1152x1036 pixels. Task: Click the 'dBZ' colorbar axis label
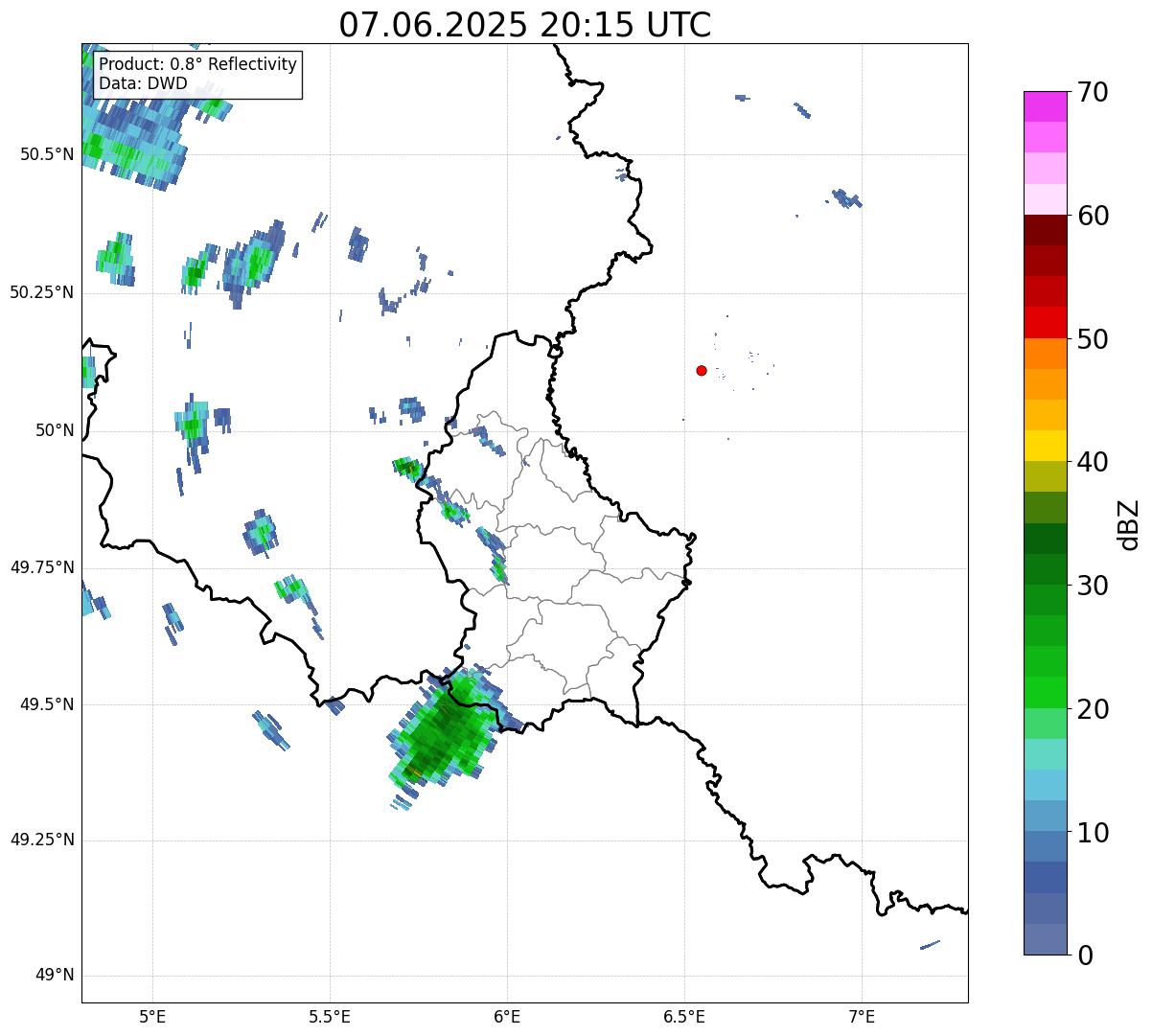pos(1129,523)
